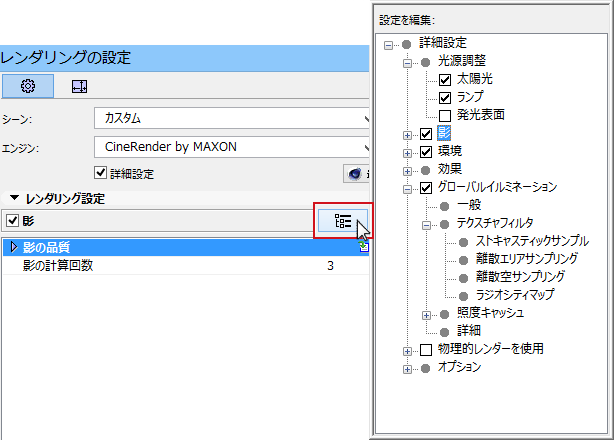Image resolution: width=614 pixels, height=440 pixels.
Task: Open the gear settings tab
Action: pos(28,86)
